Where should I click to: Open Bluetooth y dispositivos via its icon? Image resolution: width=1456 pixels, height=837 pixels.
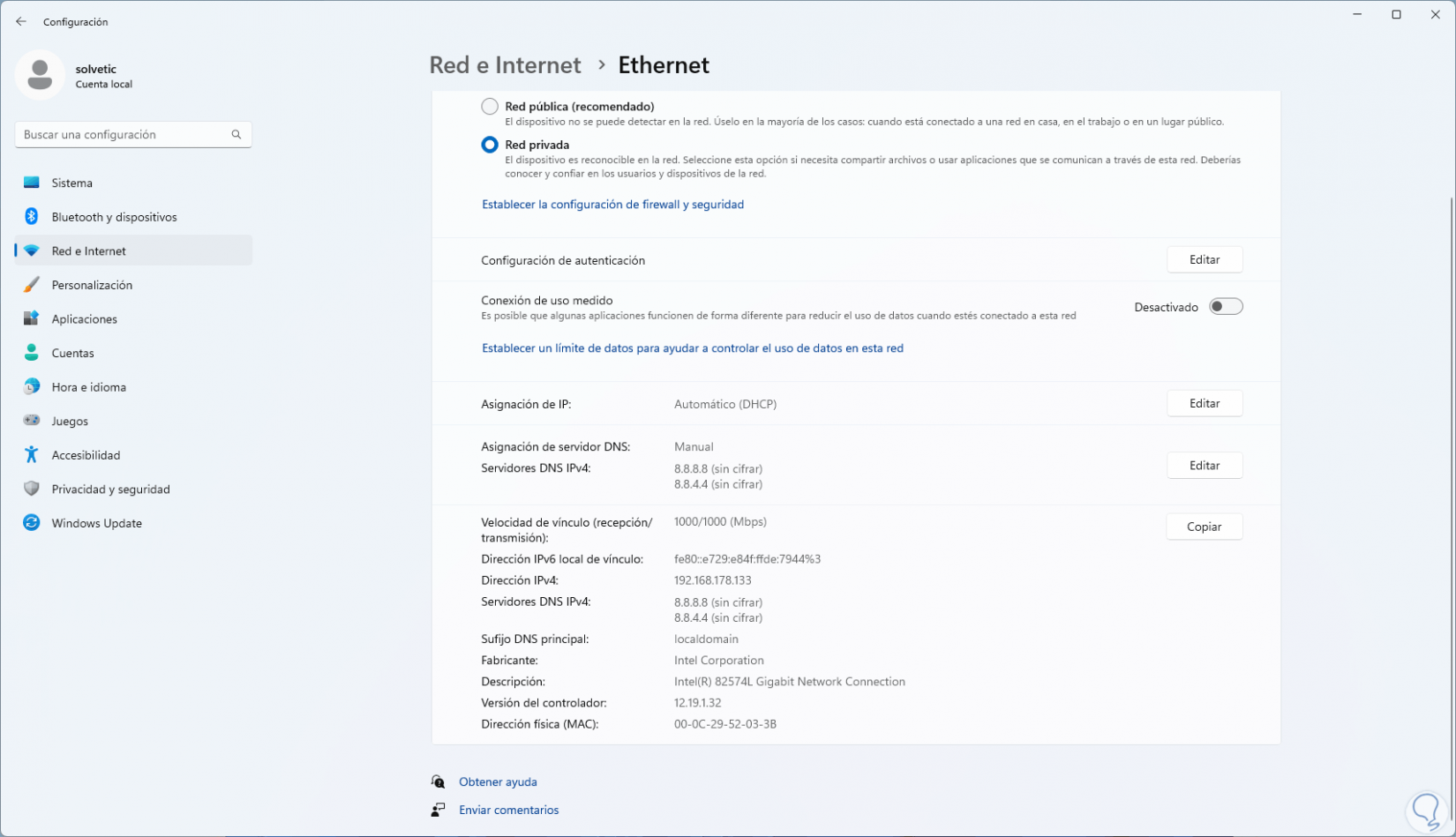[x=32, y=217]
